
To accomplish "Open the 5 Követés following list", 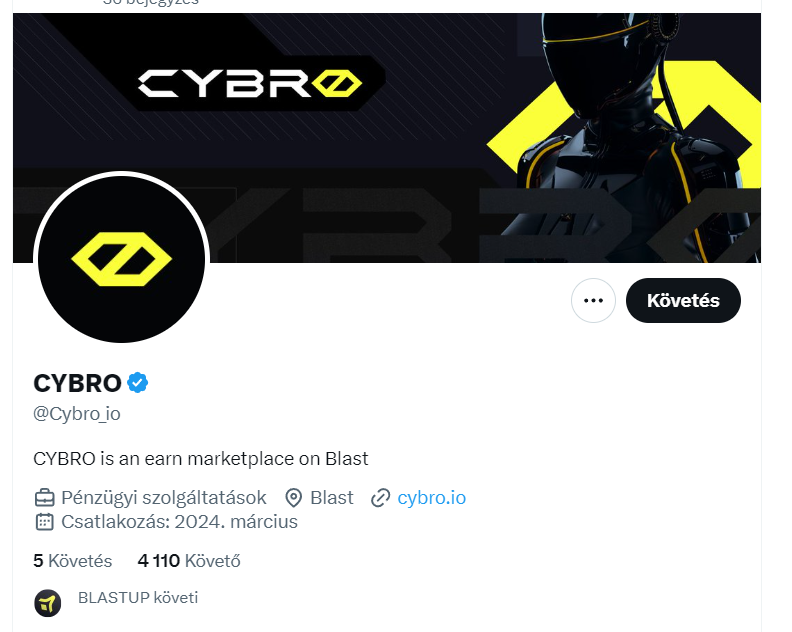I will point(73,561).
